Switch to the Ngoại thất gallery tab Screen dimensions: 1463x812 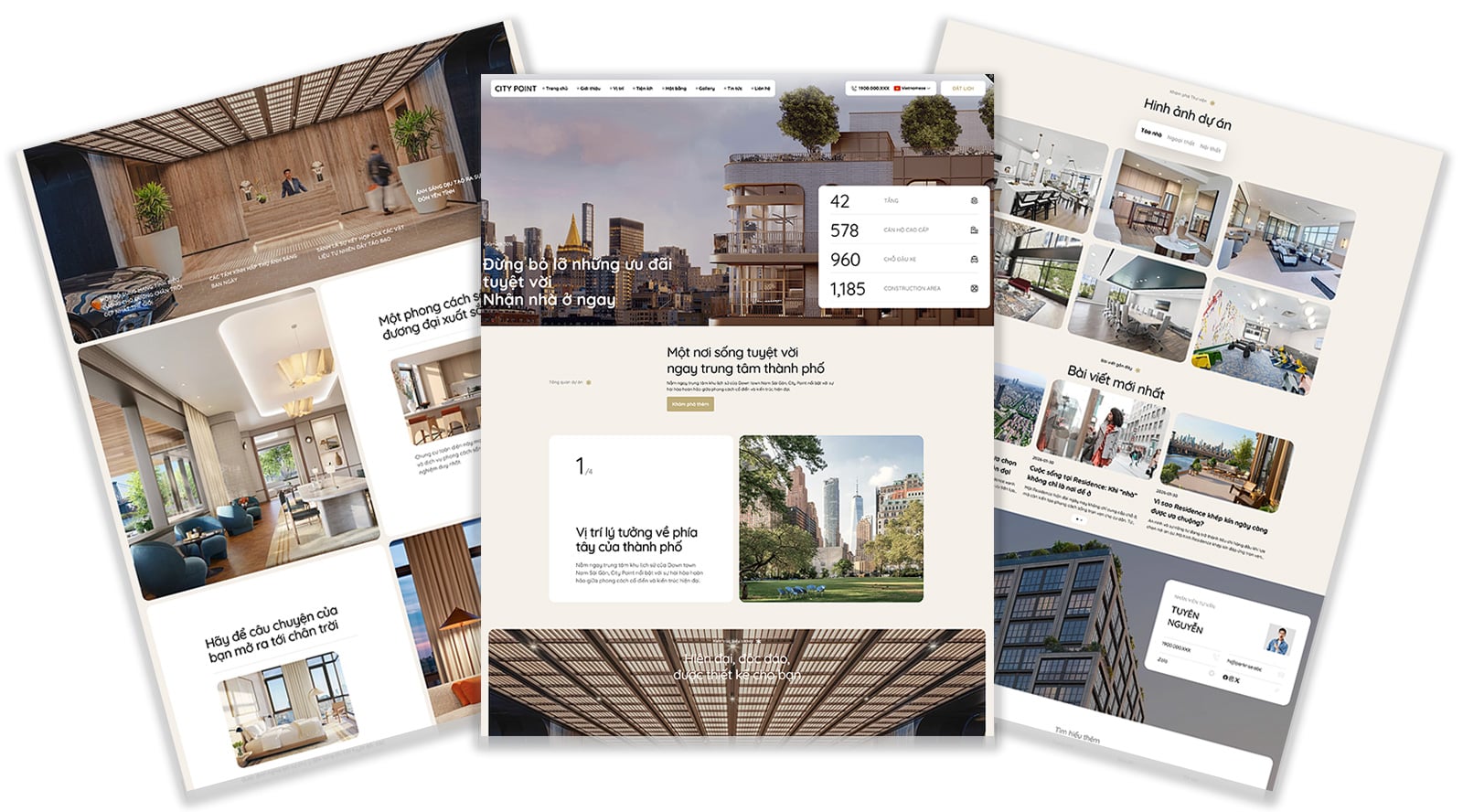tap(1180, 142)
